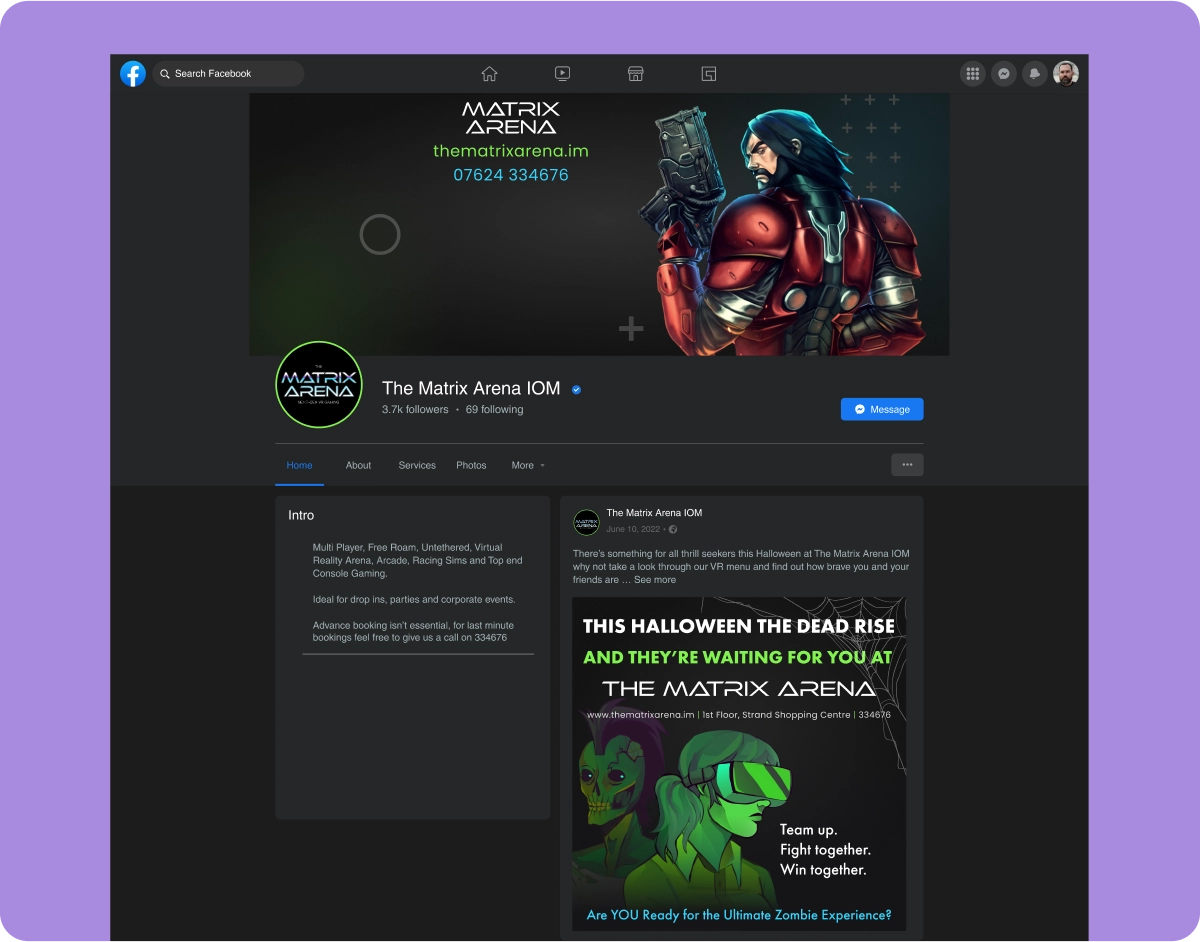Open the Home feed icon
Screen dimensions: 1200x942
[x=489, y=74]
